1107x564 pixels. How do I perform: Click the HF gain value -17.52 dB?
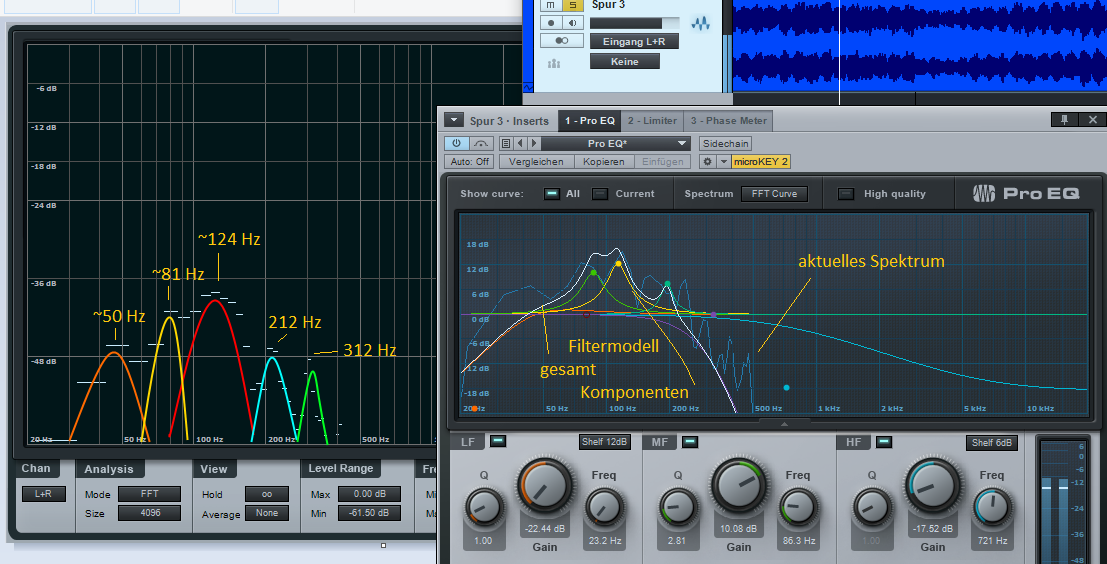tap(933, 529)
